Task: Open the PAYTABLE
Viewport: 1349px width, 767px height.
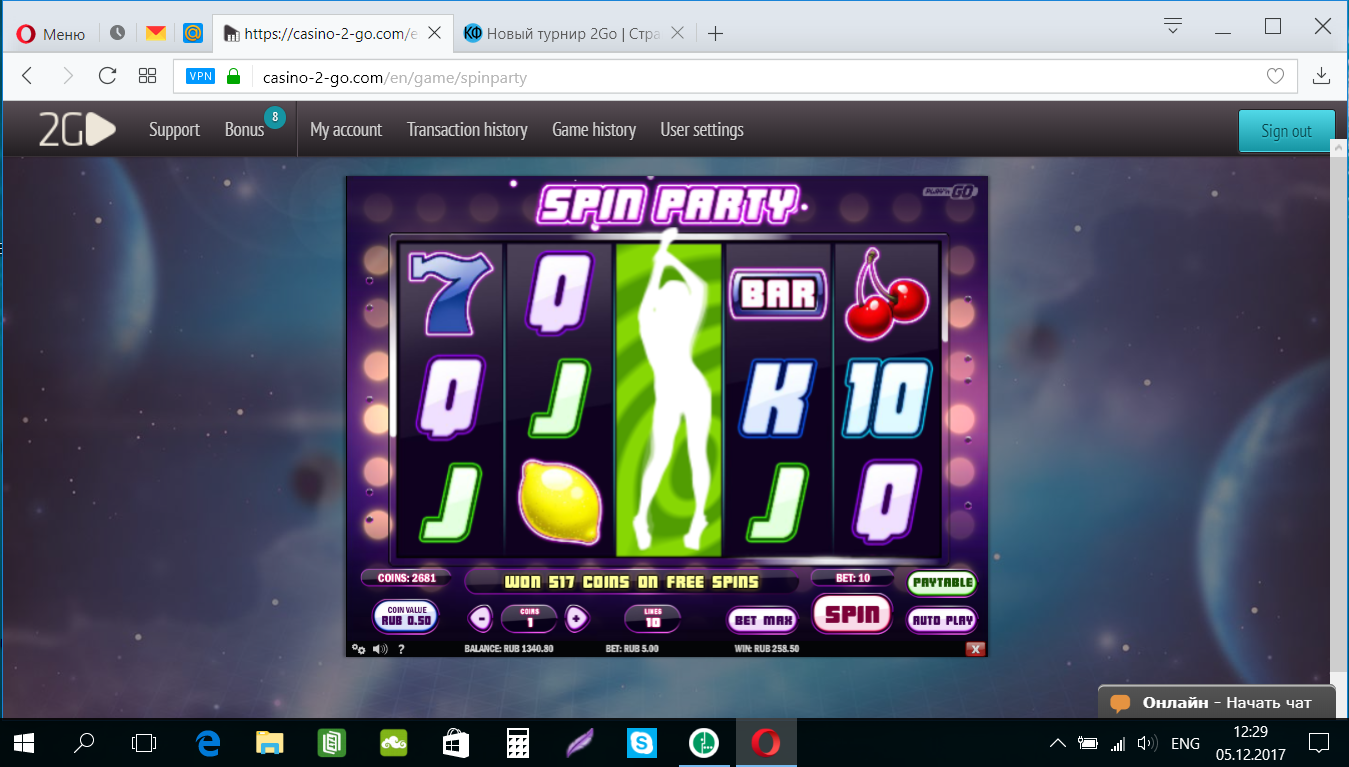Action: pyautogui.click(x=942, y=582)
